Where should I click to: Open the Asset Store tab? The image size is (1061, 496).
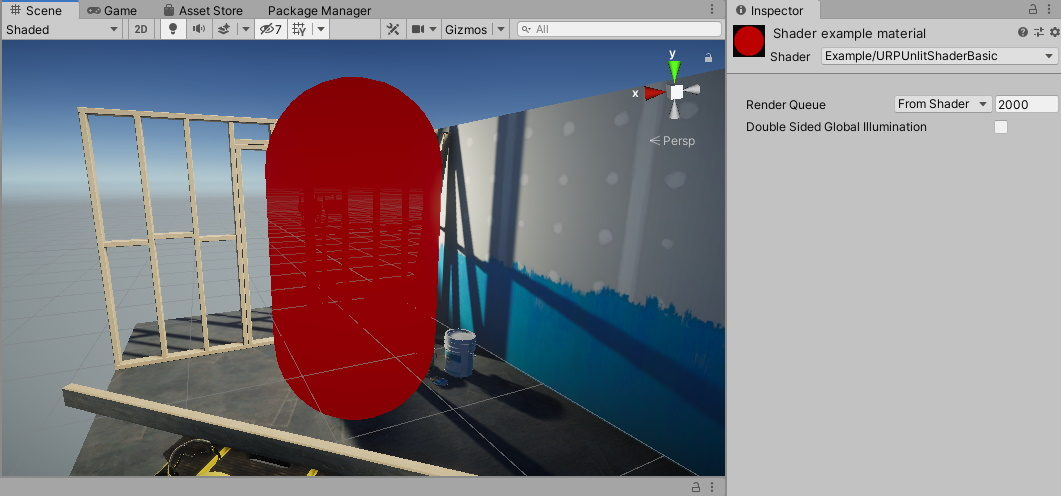point(203,10)
